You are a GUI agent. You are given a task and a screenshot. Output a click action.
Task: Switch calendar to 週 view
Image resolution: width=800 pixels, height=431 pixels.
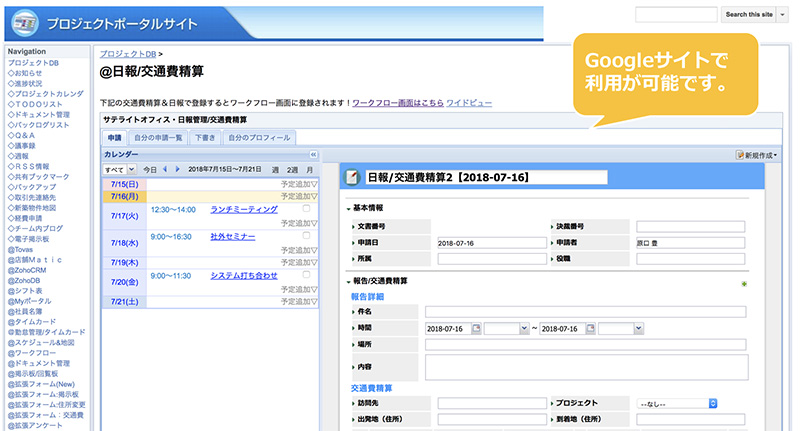pyautogui.click(x=275, y=169)
